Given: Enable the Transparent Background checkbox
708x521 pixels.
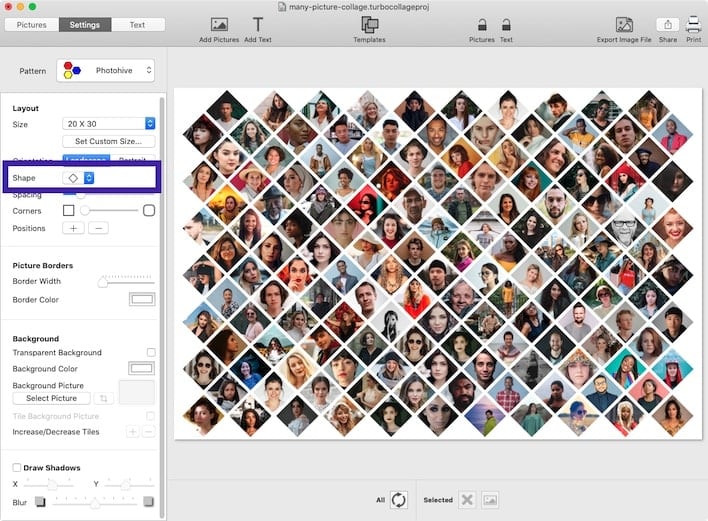Looking at the screenshot, I should tap(151, 353).
